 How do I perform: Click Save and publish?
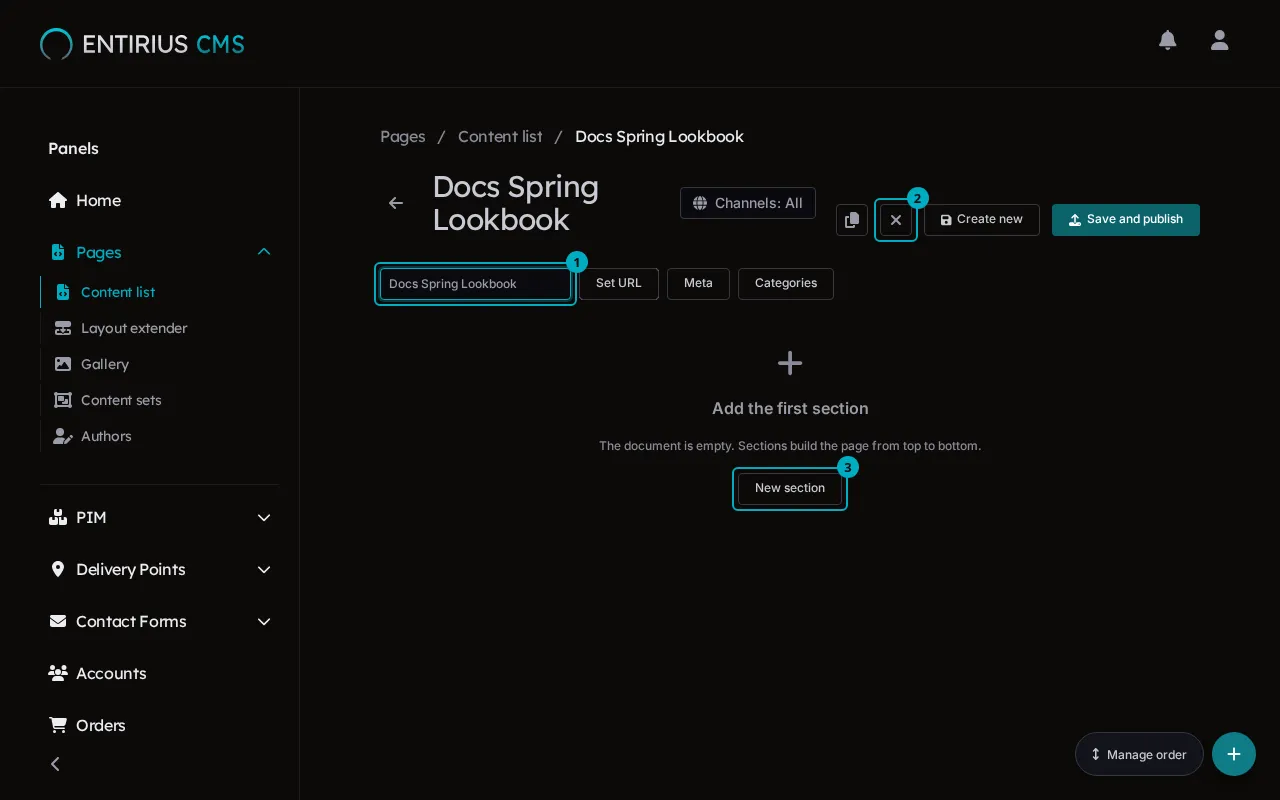coord(1126,220)
